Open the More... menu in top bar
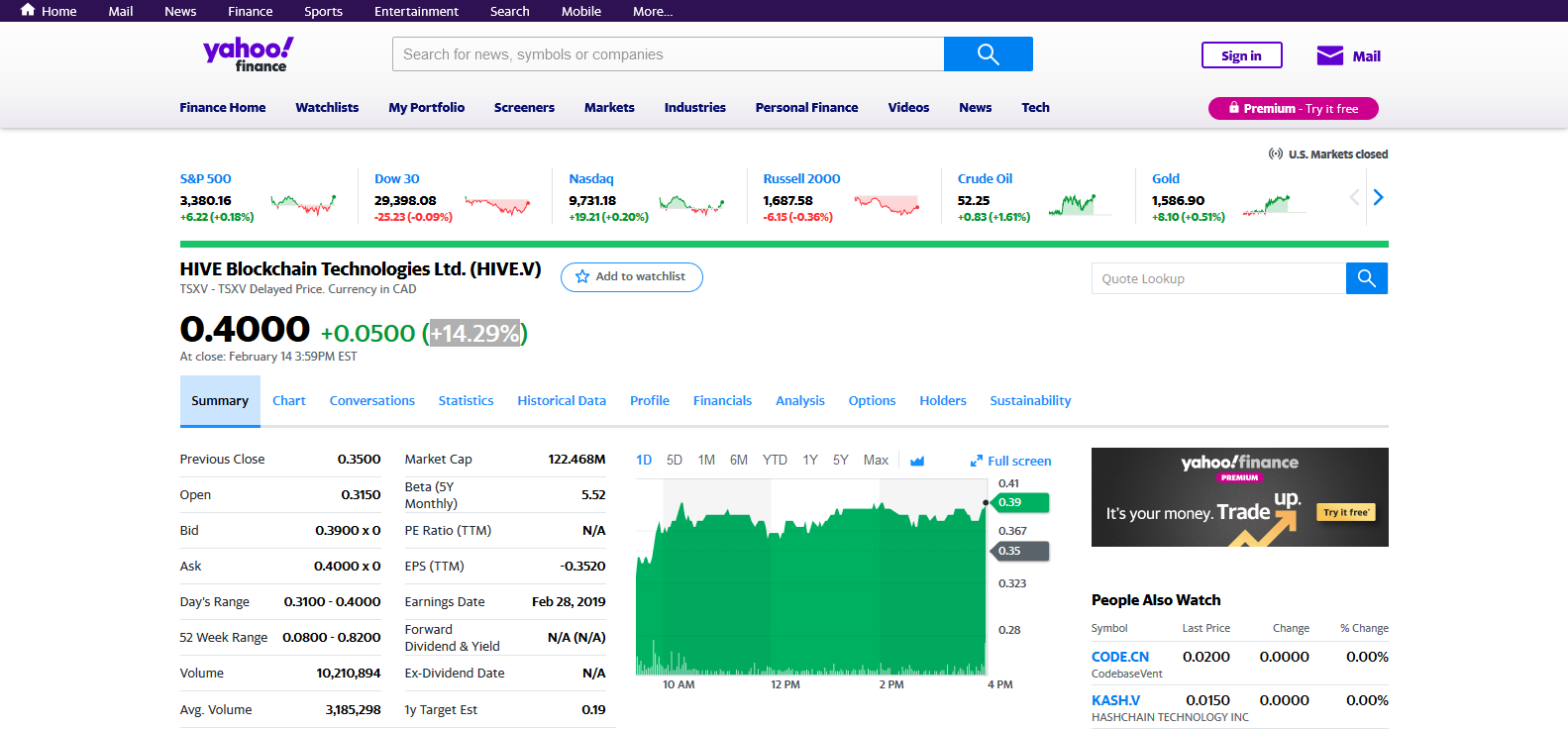This screenshot has width=1568, height=729. pyautogui.click(x=652, y=11)
